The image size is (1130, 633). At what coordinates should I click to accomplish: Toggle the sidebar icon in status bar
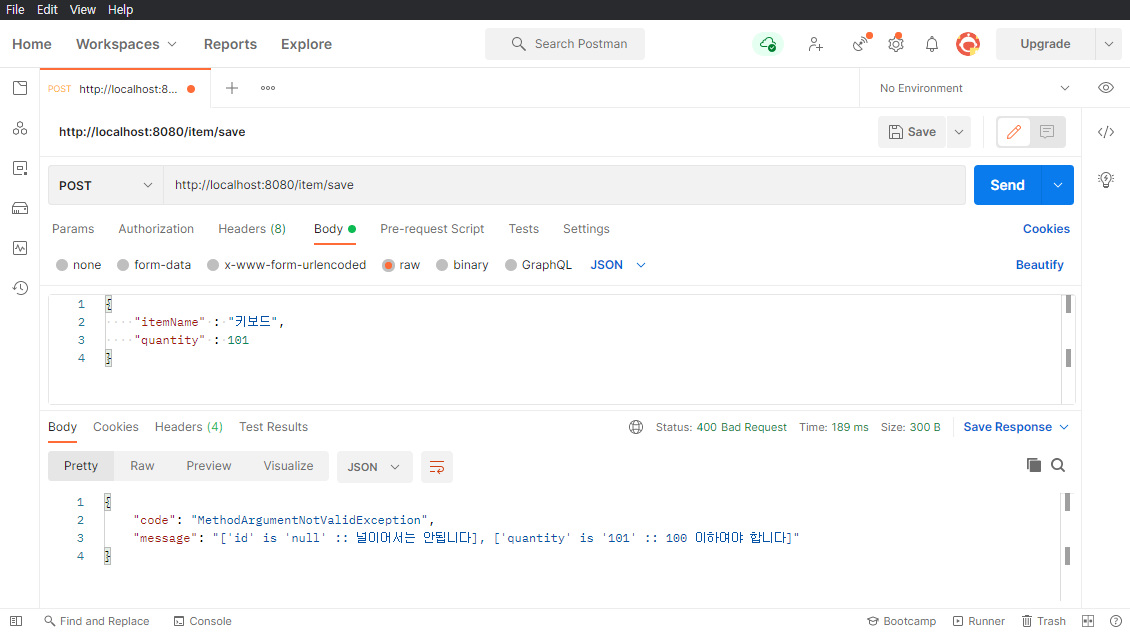[x=16, y=621]
